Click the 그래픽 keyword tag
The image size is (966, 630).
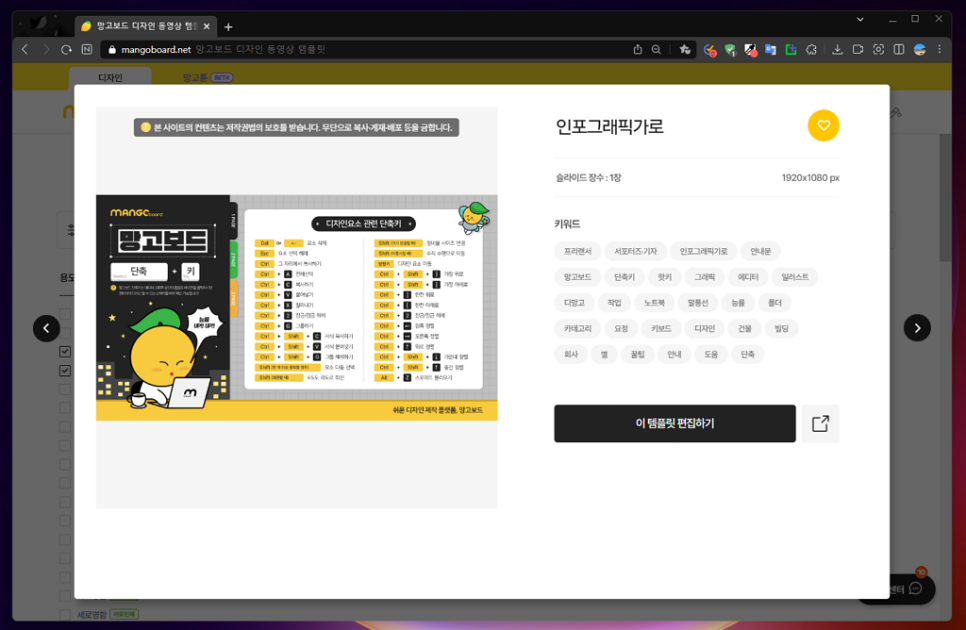[x=704, y=277]
